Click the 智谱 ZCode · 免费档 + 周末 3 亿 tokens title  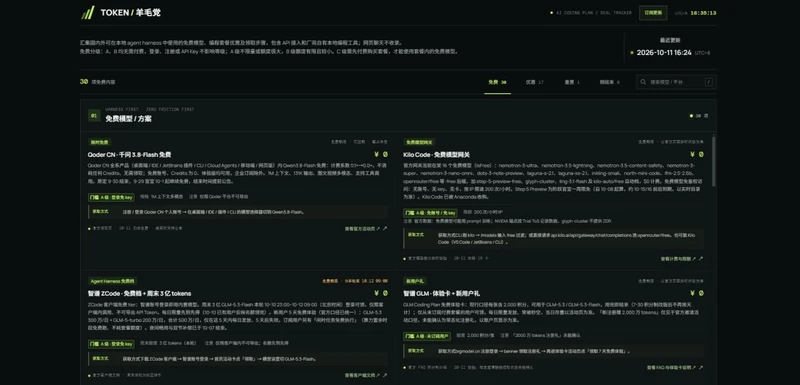[139, 293]
